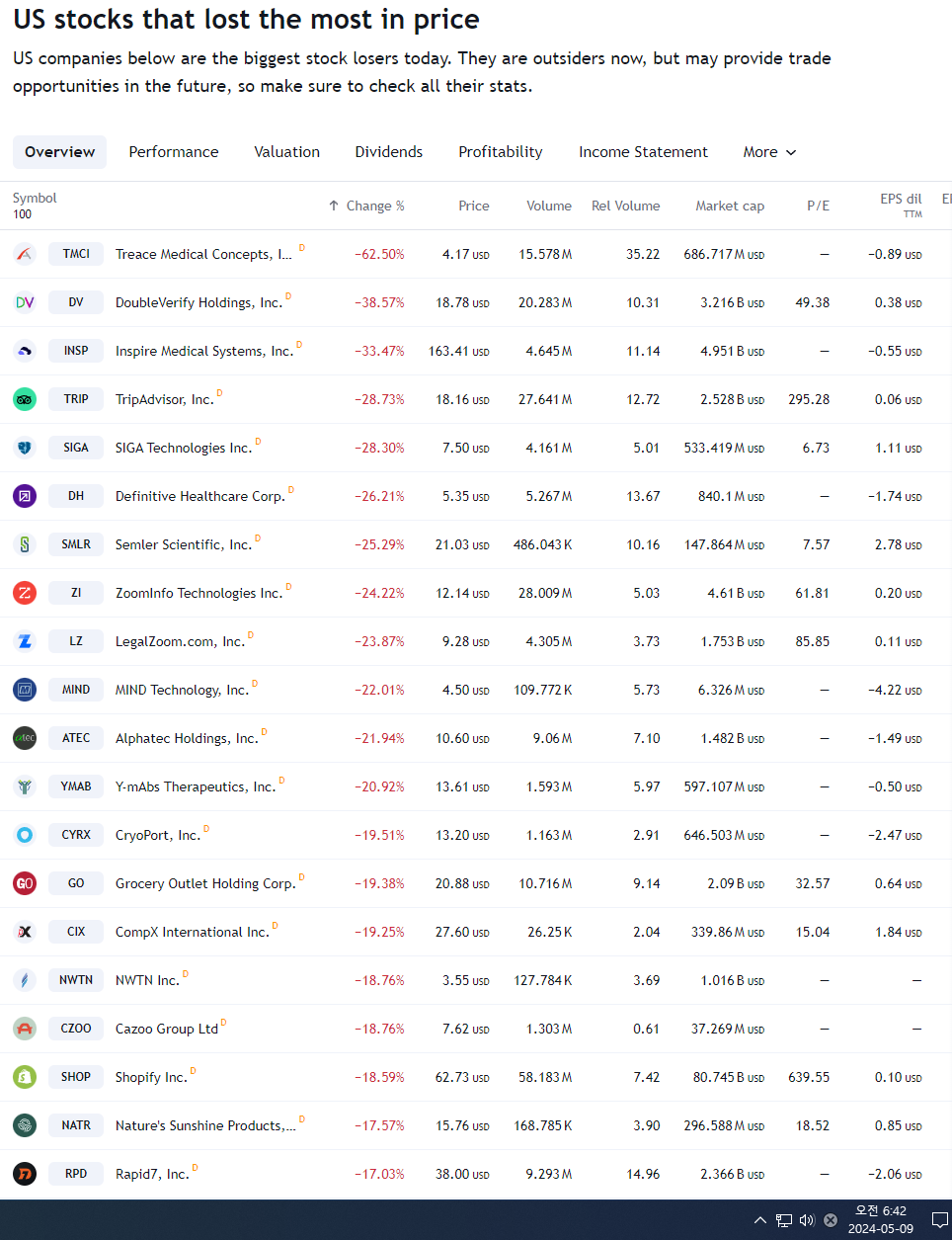The width and height of the screenshot is (952, 1240).
Task: Click the Cazoo Group logo icon
Action: click(x=25, y=1029)
